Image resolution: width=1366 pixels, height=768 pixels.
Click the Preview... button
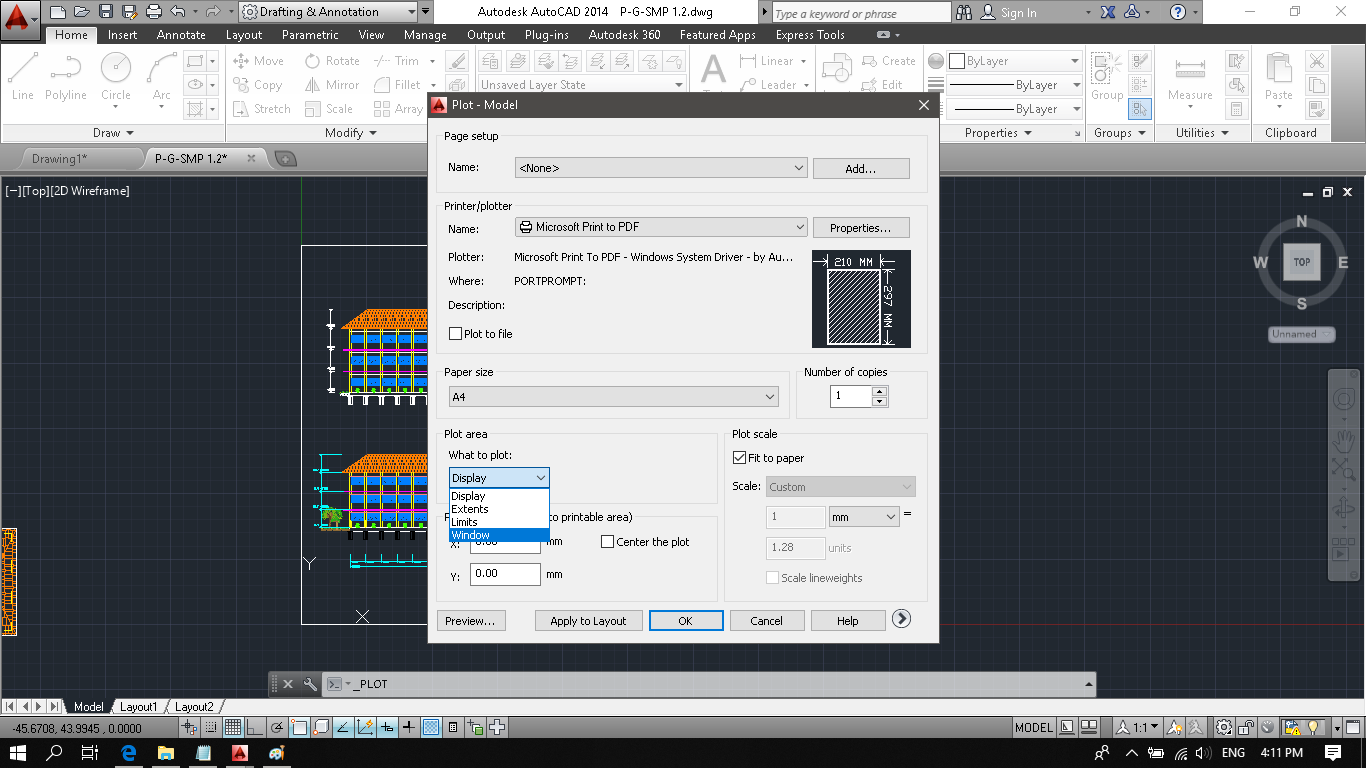click(470, 621)
